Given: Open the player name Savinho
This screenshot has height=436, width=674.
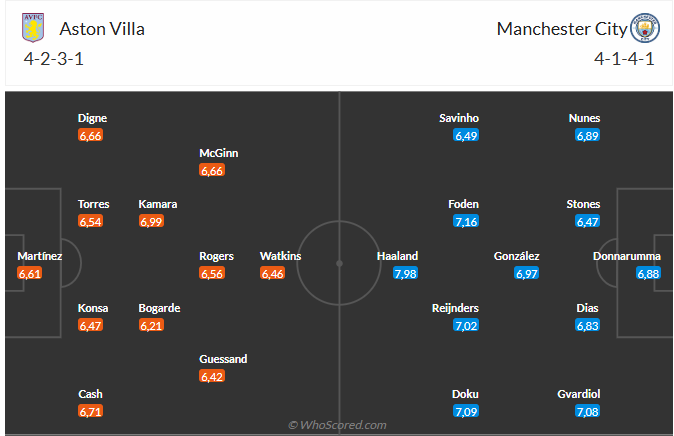Looking at the screenshot, I should pyautogui.click(x=459, y=118).
